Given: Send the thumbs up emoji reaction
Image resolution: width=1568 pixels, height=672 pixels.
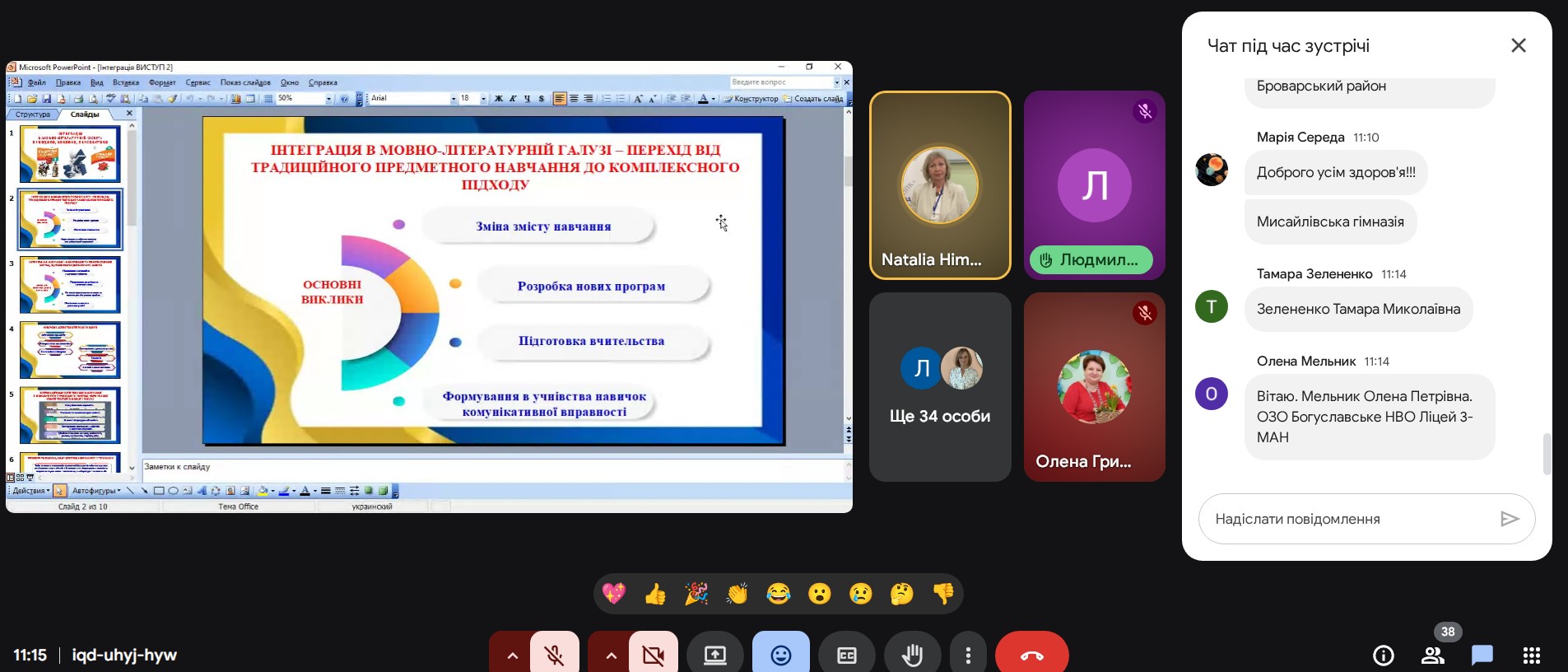Looking at the screenshot, I should click(x=655, y=594).
